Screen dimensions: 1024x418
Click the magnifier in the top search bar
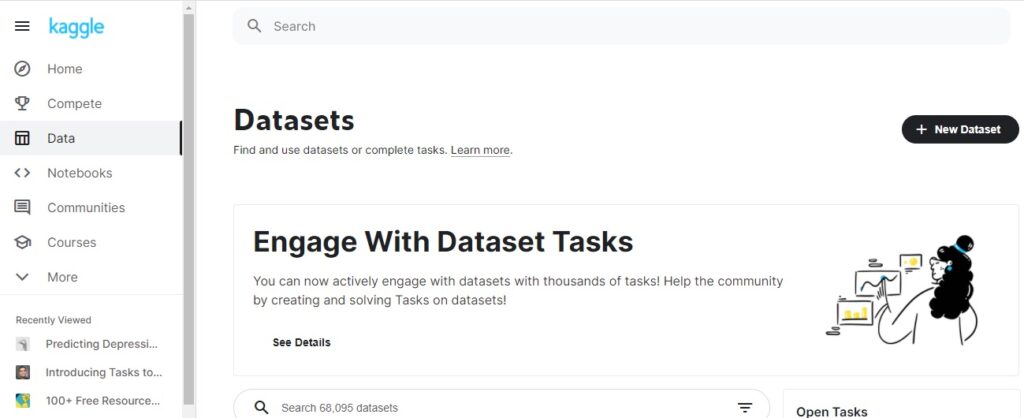click(x=254, y=26)
